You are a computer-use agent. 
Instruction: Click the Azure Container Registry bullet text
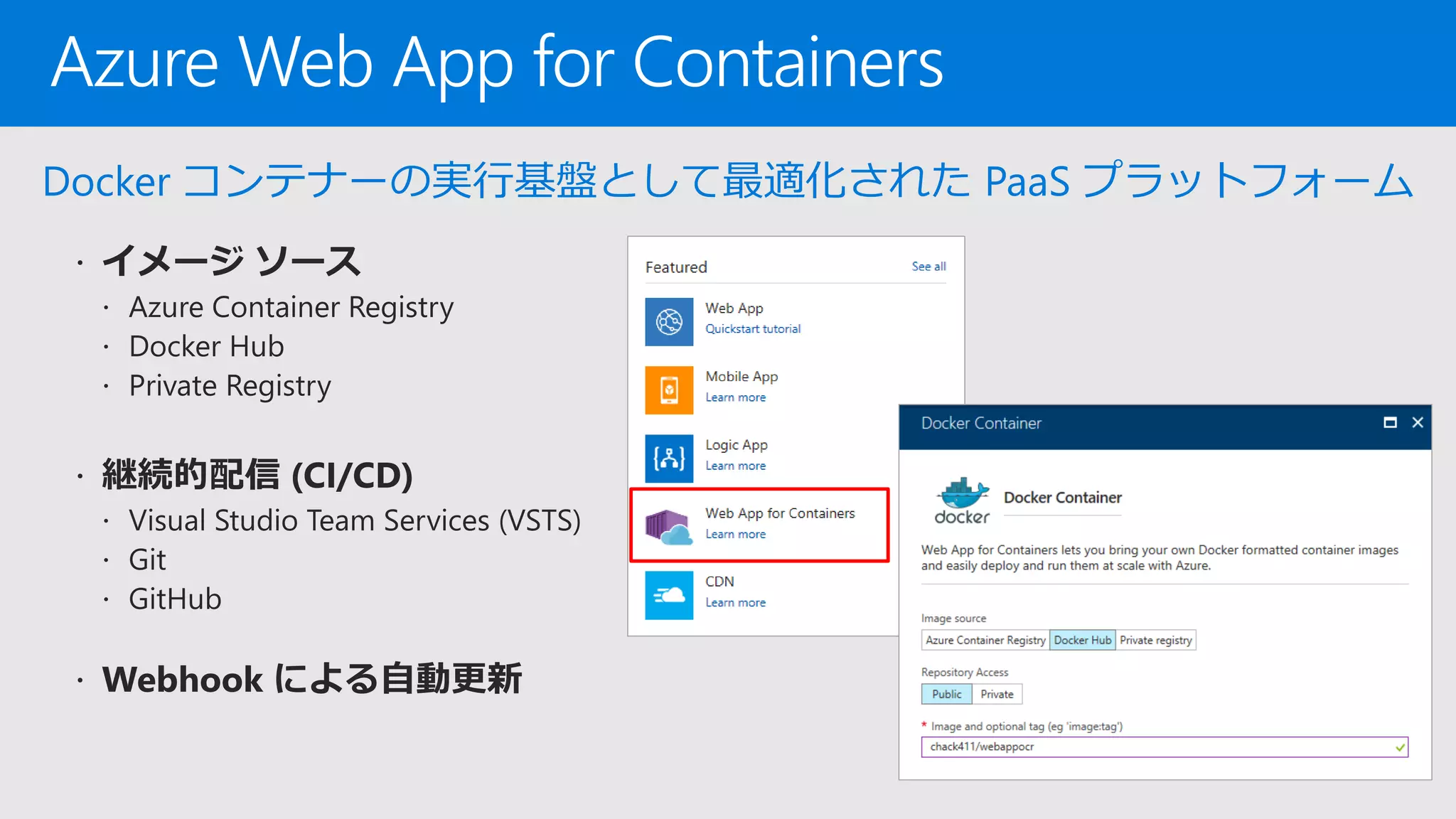[291, 308]
